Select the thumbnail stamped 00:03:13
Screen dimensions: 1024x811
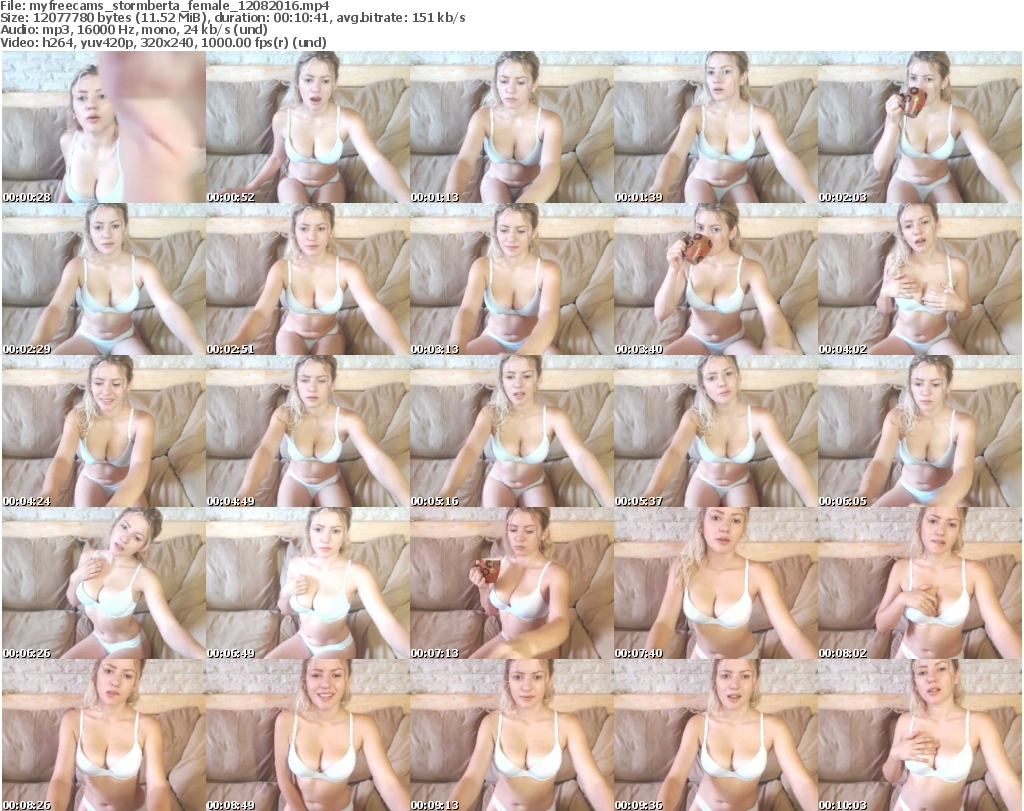click(x=511, y=279)
